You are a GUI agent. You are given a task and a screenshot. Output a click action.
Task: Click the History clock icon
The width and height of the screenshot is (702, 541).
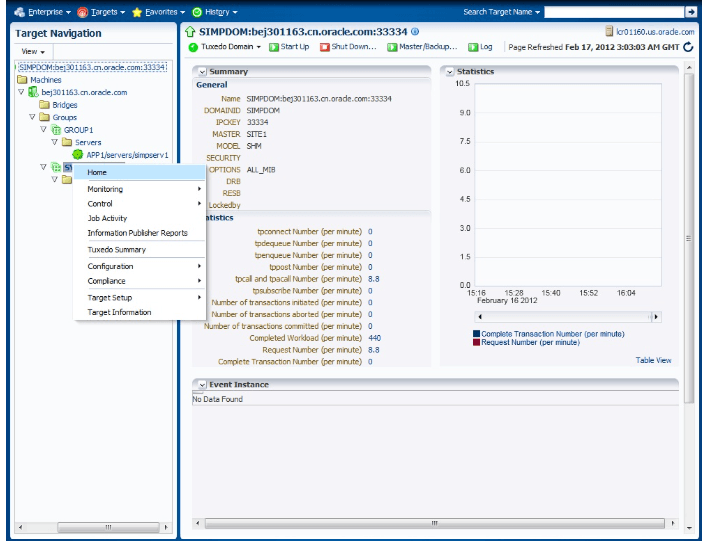[197, 13]
